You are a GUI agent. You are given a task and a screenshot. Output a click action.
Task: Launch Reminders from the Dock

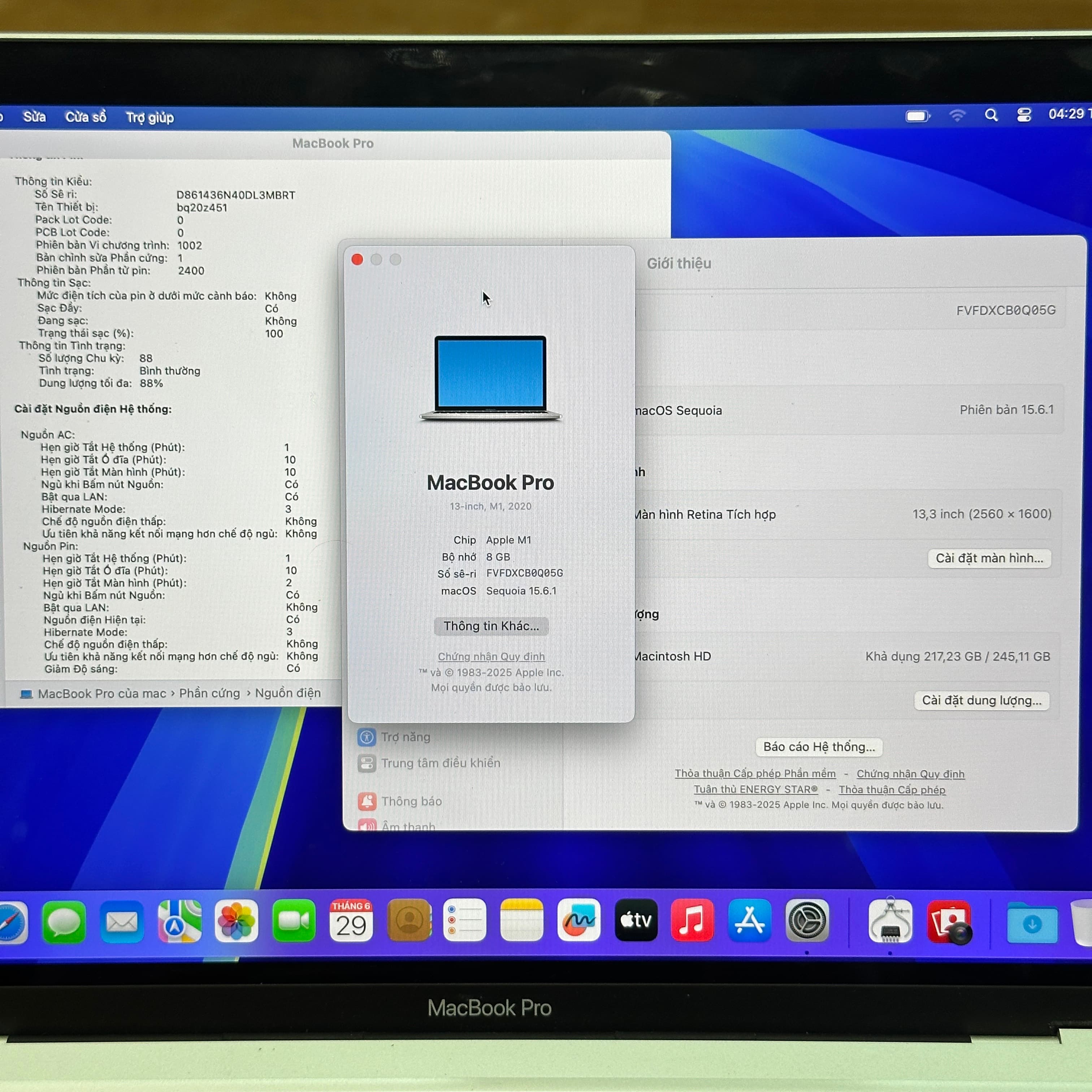(465, 921)
